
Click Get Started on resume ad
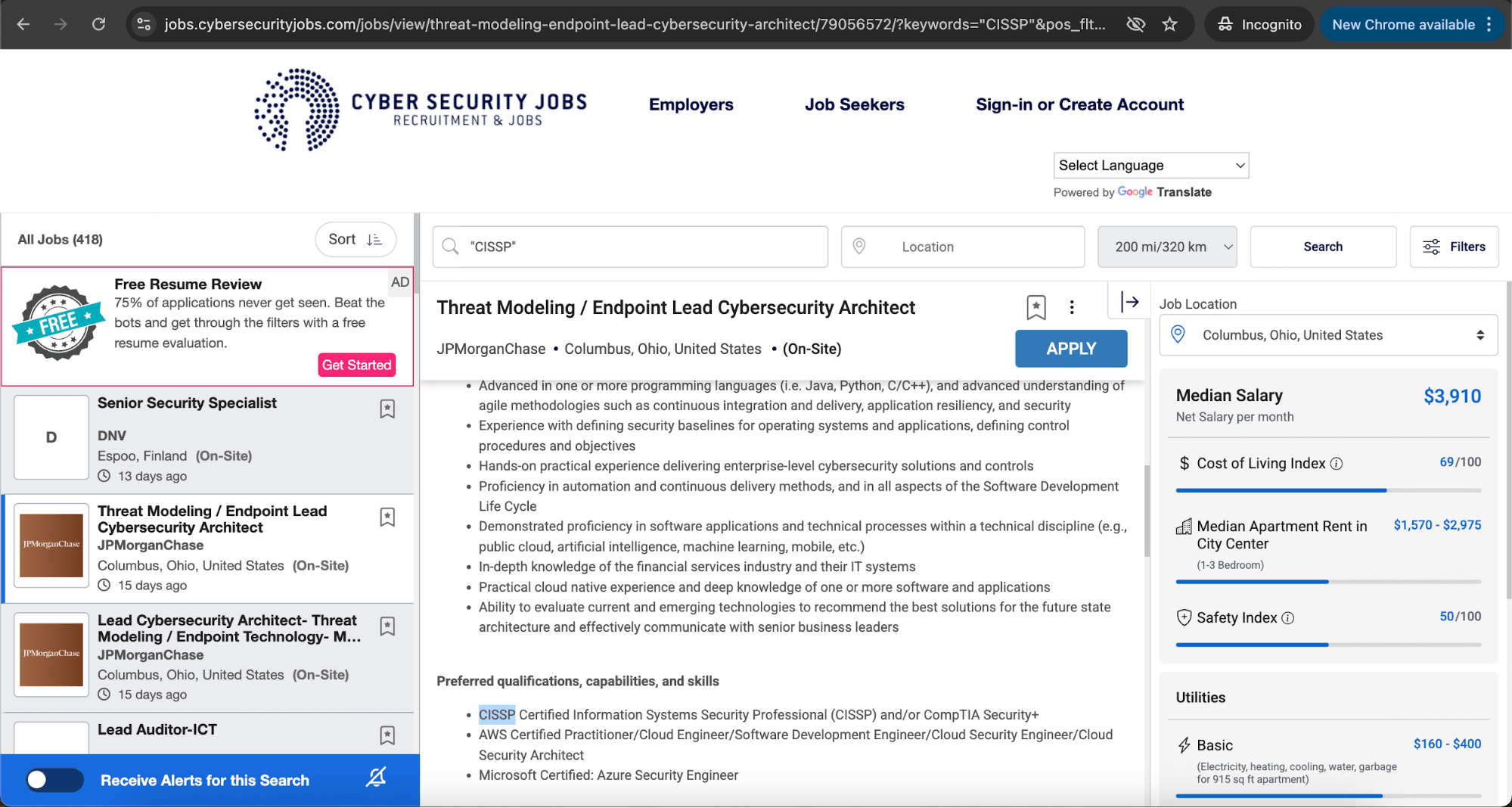click(x=357, y=365)
